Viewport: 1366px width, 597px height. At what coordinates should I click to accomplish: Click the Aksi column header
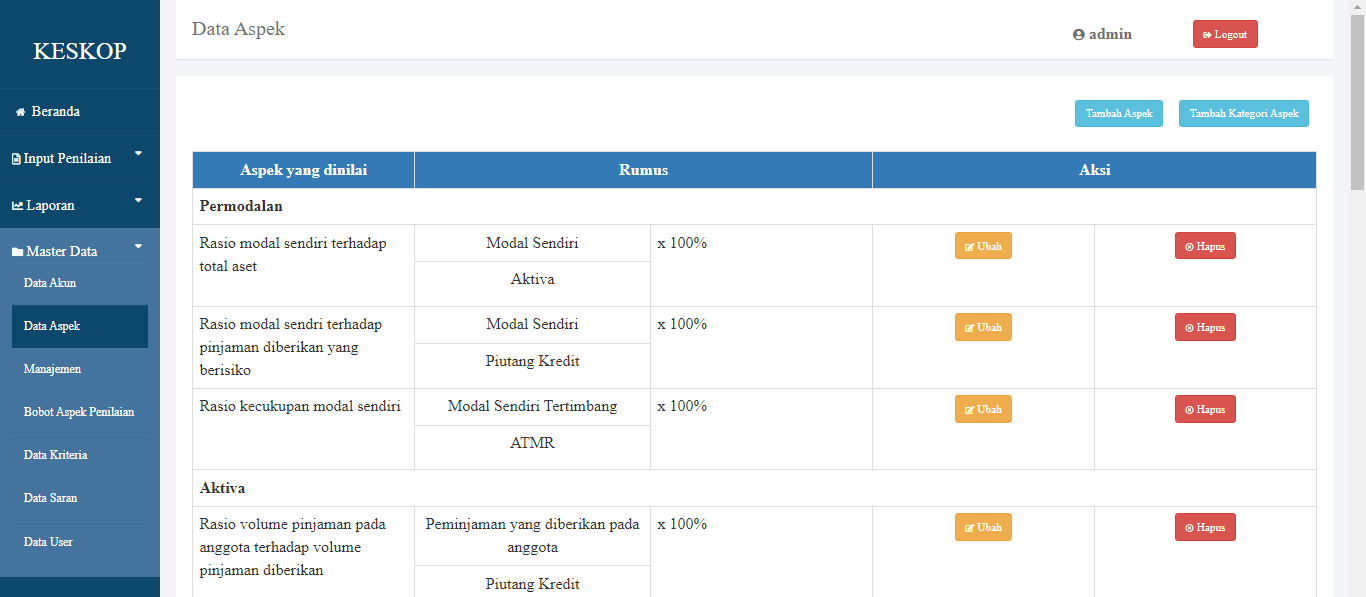[1094, 170]
